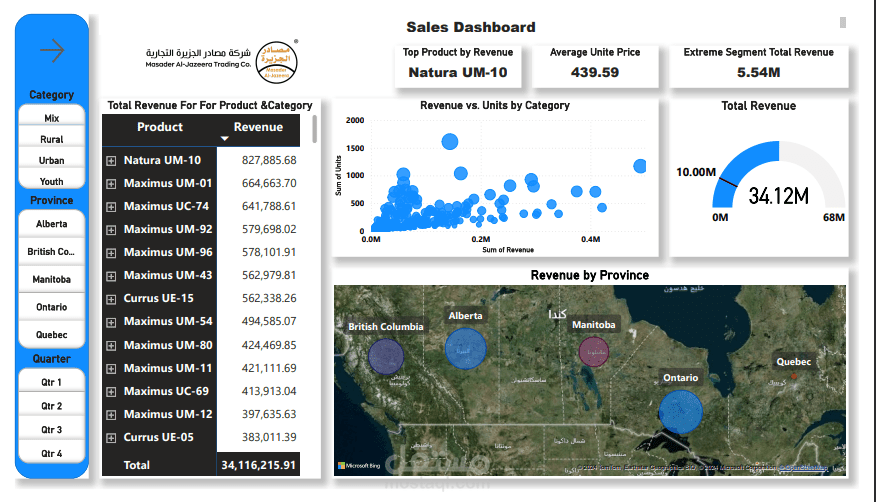The width and height of the screenshot is (876, 502).
Task: Sort table by Revenue column header
Action: (x=258, y=127)
